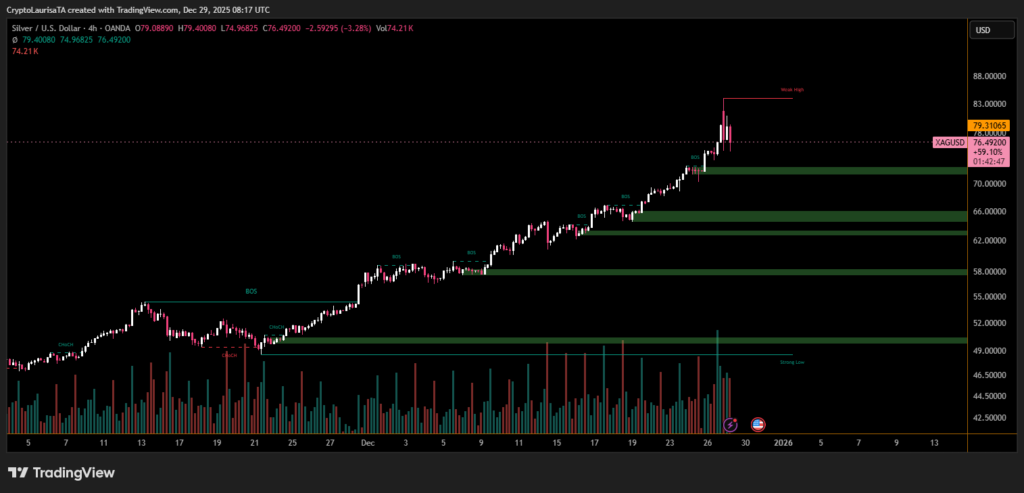Select the Weak High label
Viewport: 1024px width, 493px height.
pos(792,90)
